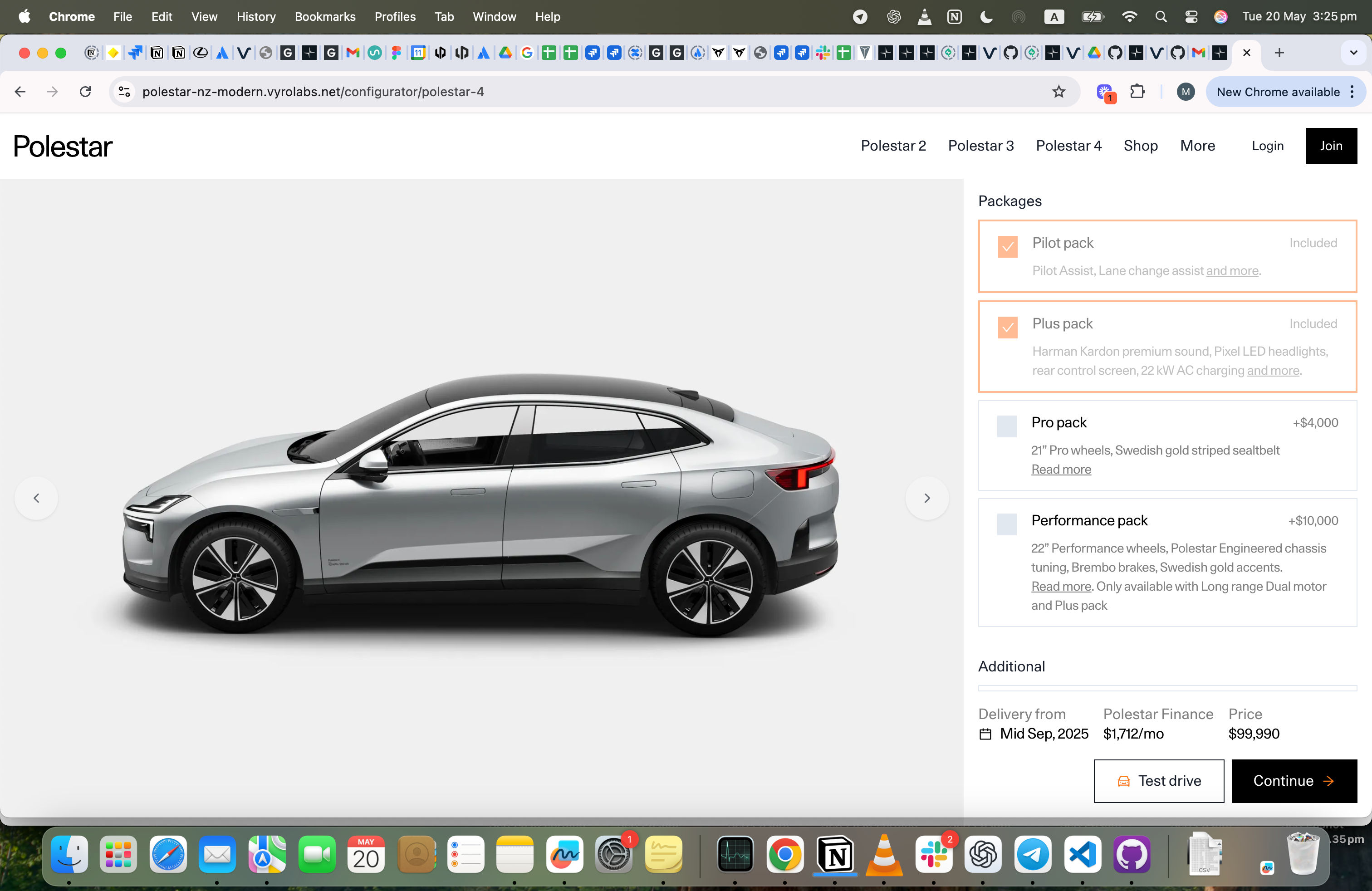Open GitHub Desktop from the dock
This screenshot has height=891, width=1372.
1132,854
